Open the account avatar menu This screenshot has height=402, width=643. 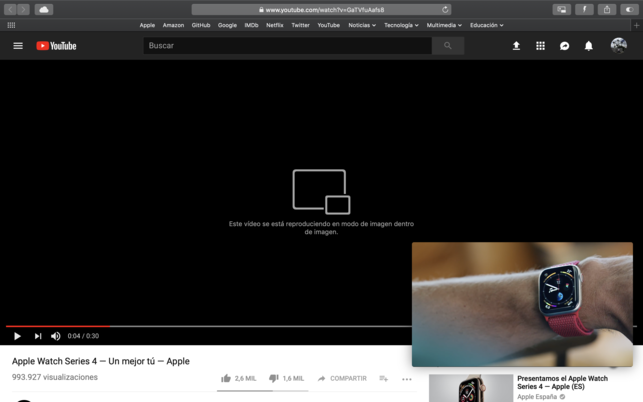618,46
